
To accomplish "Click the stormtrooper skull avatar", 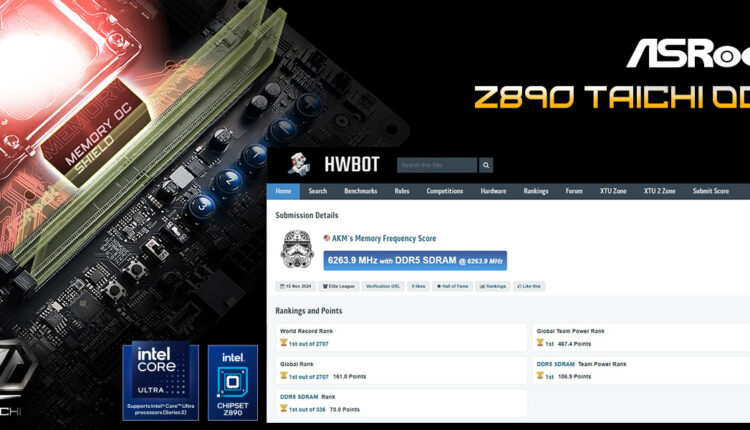I will (297, 250).
